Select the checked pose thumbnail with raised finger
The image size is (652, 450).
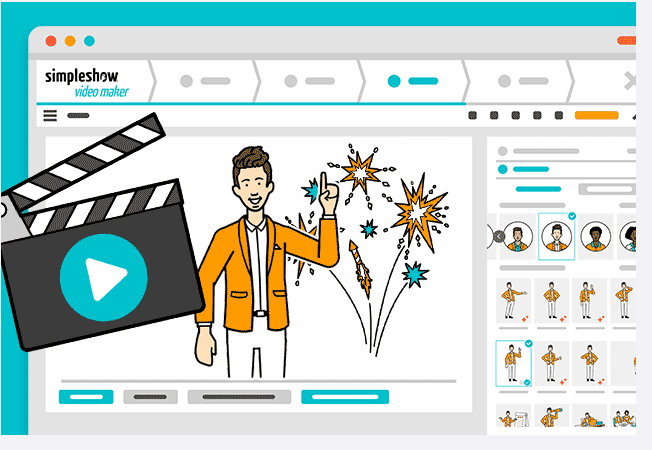[514, 362]
